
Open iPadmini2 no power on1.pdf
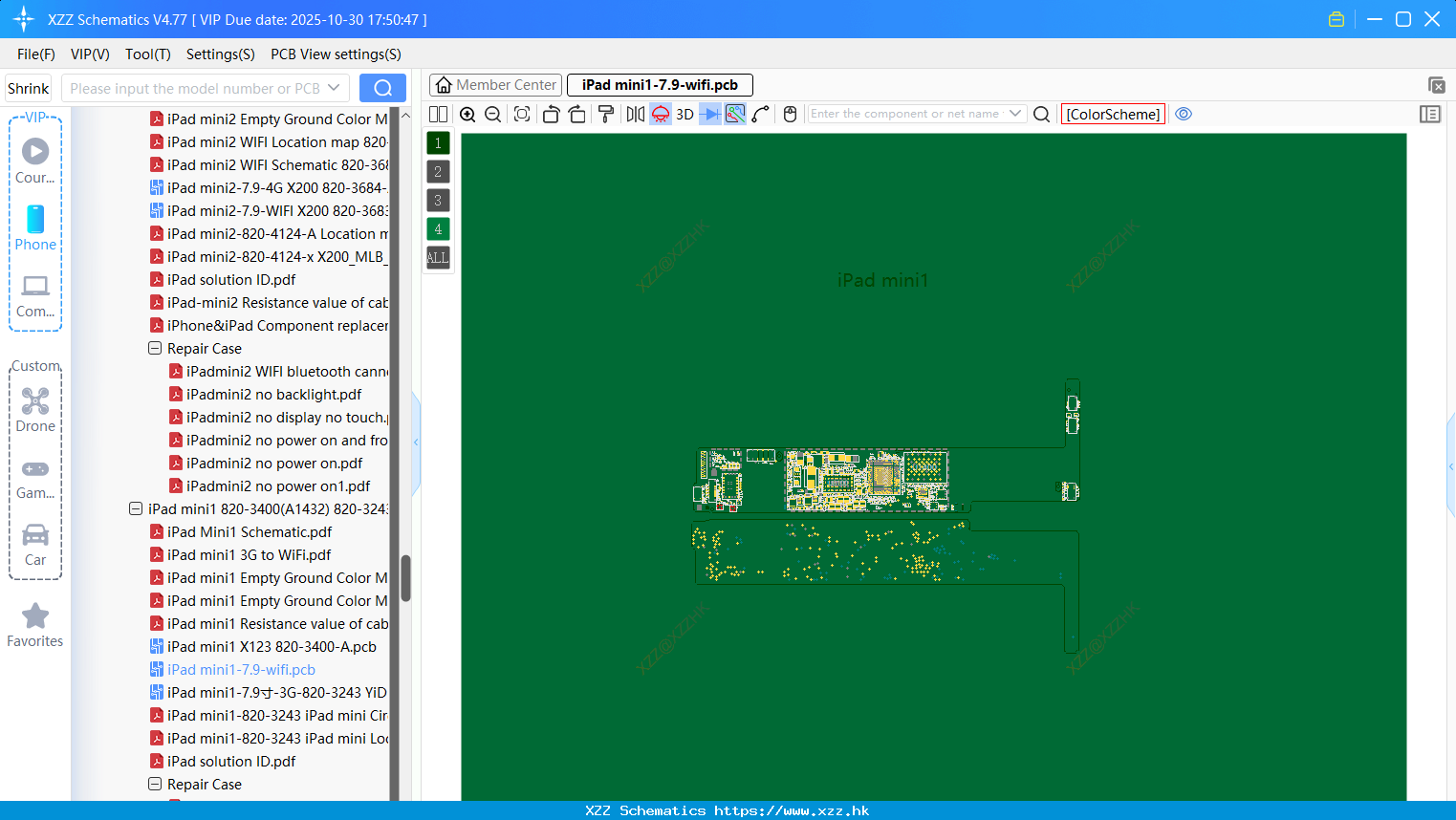278,486
